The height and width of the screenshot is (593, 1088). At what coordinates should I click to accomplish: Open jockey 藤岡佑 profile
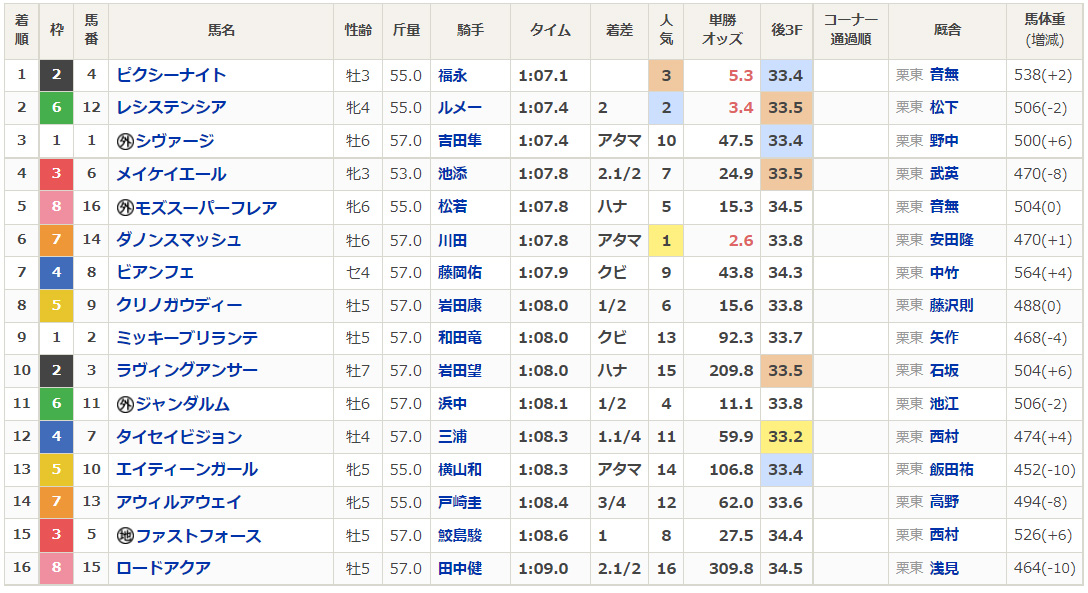point(459,273)
